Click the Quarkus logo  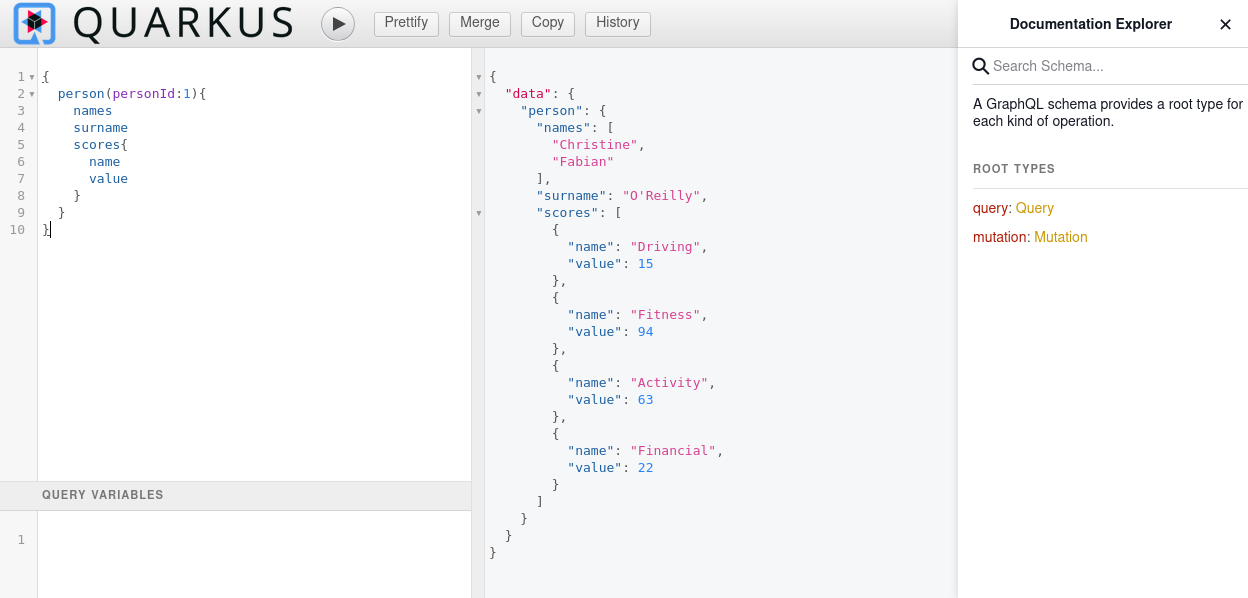pos(33,23)
